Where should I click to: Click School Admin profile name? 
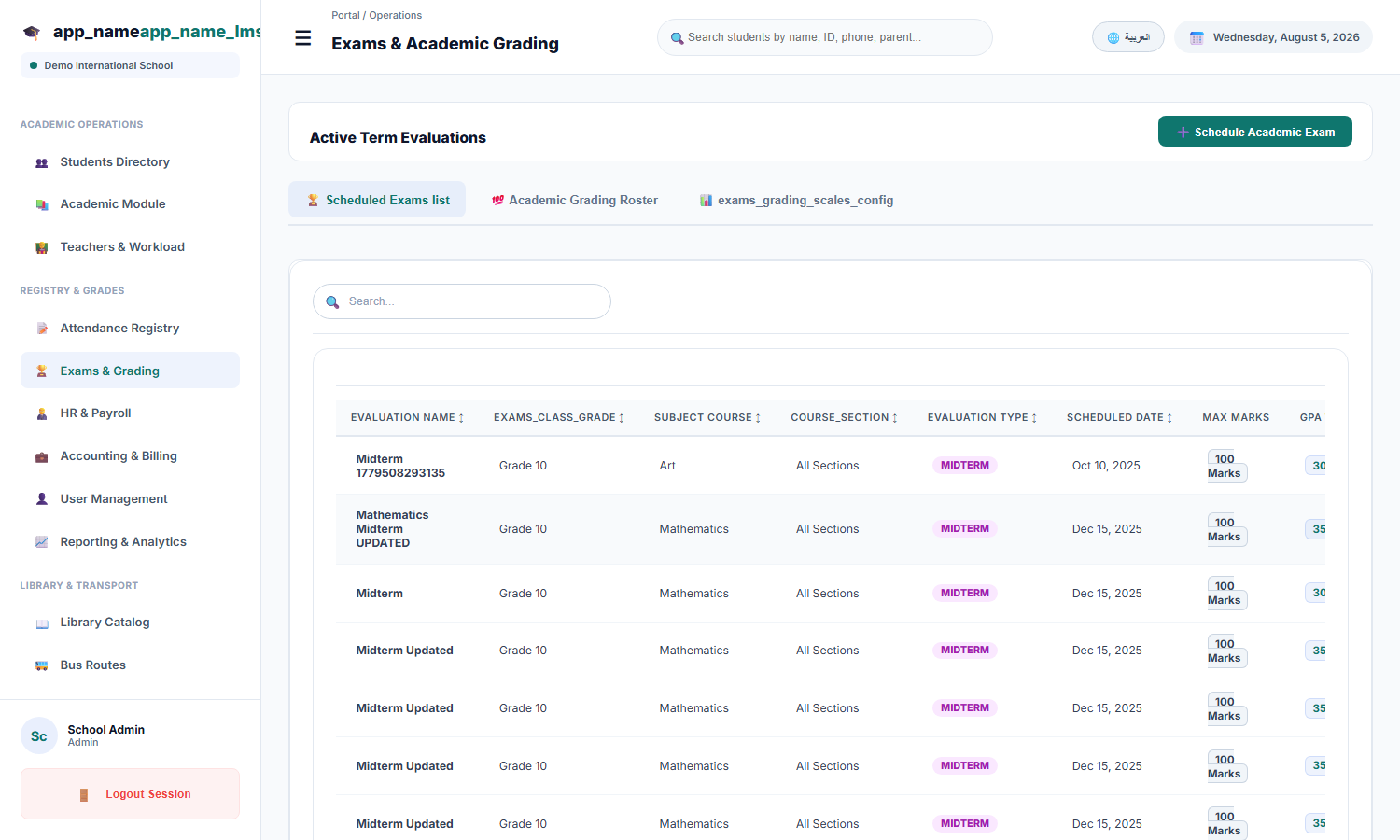(x=106, y=730)
